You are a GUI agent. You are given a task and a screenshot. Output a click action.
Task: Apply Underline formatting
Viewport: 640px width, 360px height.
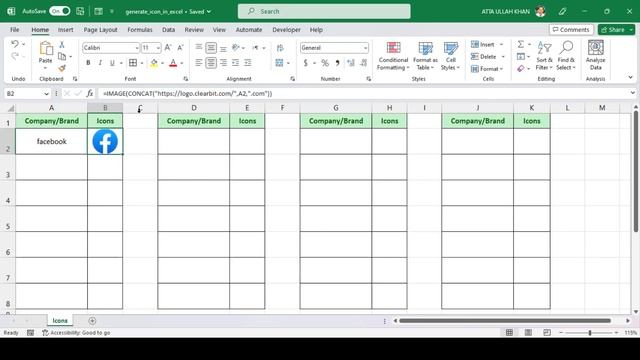tap(112, 63)
